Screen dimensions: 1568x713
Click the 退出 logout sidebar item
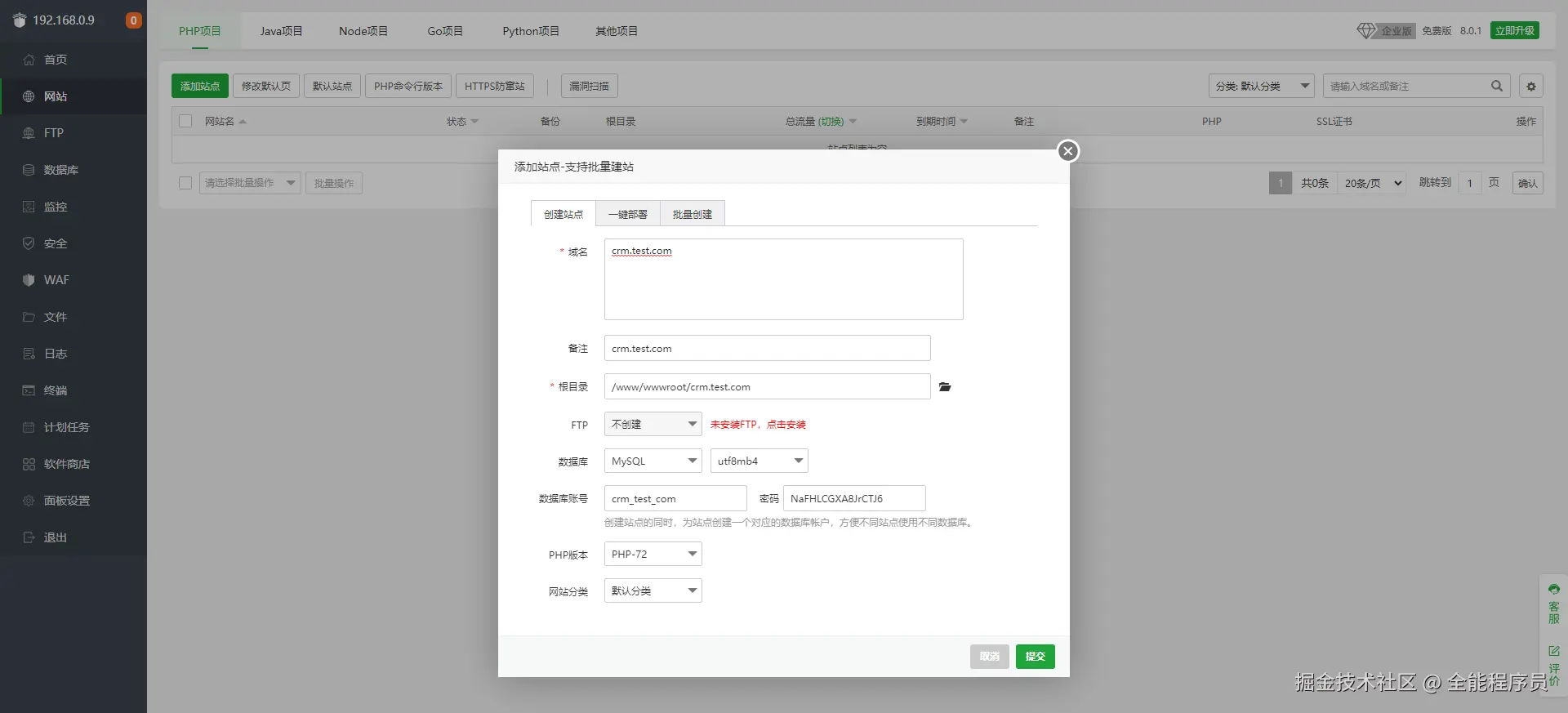(73, 537)
